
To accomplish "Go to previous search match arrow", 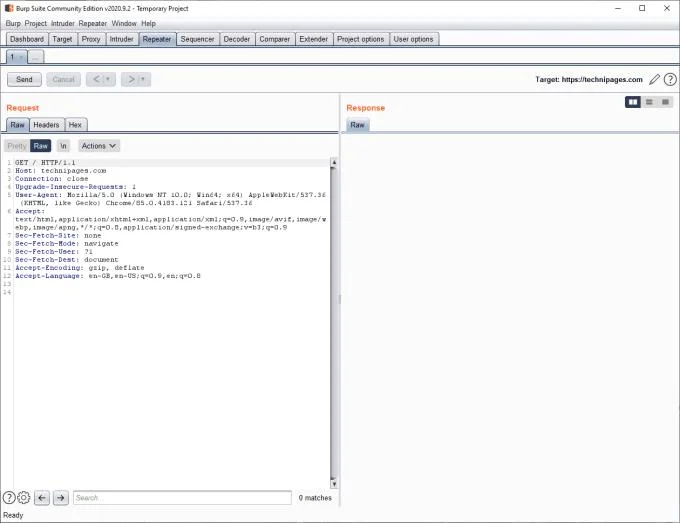I will click(x=42, y=498).
